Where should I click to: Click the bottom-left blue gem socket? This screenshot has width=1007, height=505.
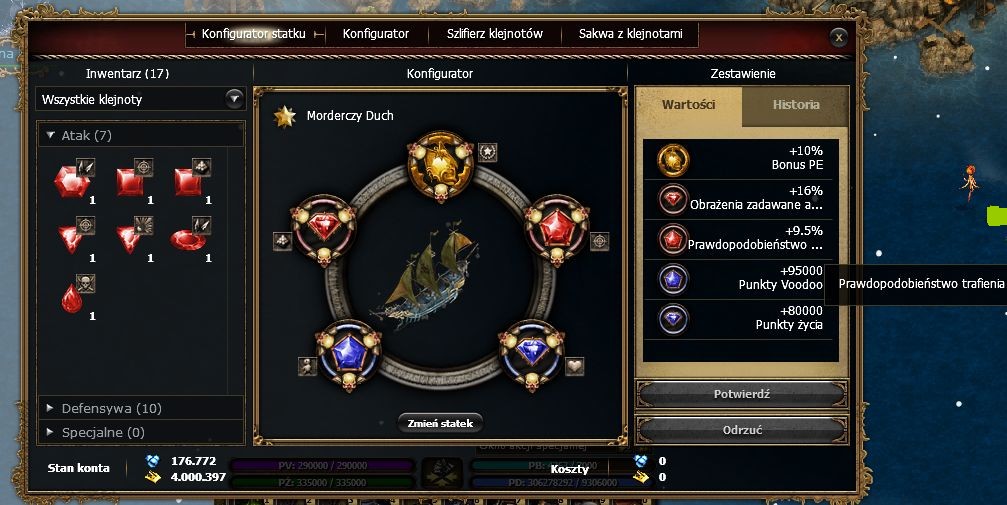pos(349,354)
